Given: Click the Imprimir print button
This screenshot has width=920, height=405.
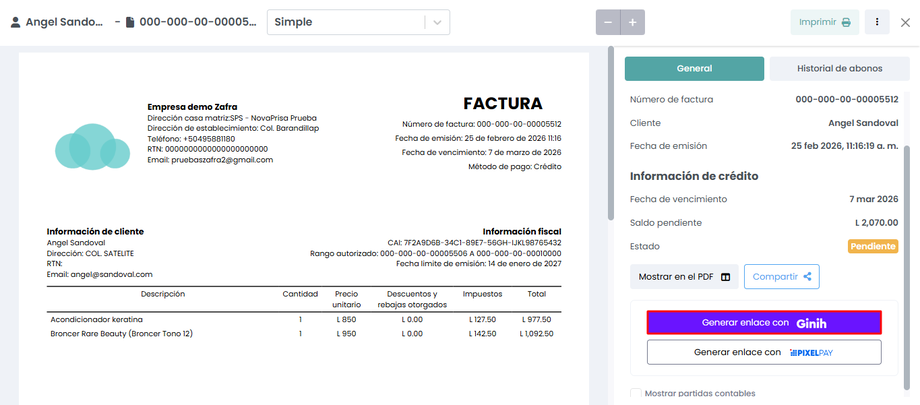Looking at the screenshot, I should [824, 22].
